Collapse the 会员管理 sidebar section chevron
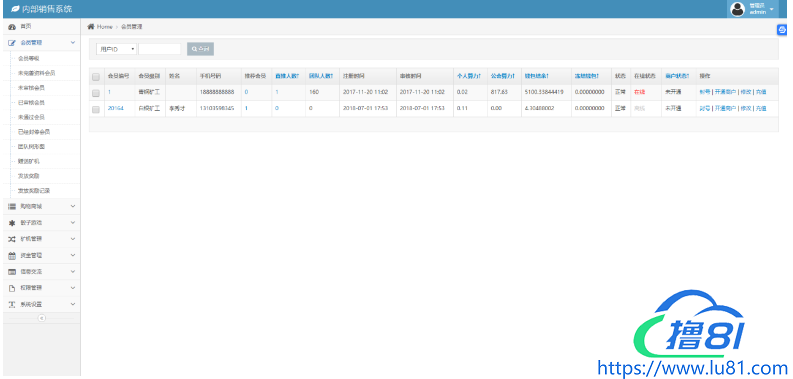This screenshot has width=793, height=379. click(73, 43)
